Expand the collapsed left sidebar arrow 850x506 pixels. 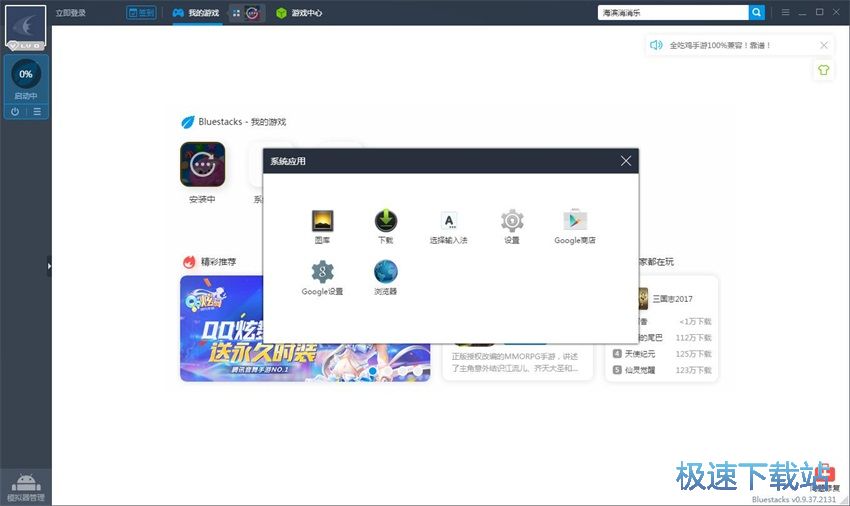(49, 266)
